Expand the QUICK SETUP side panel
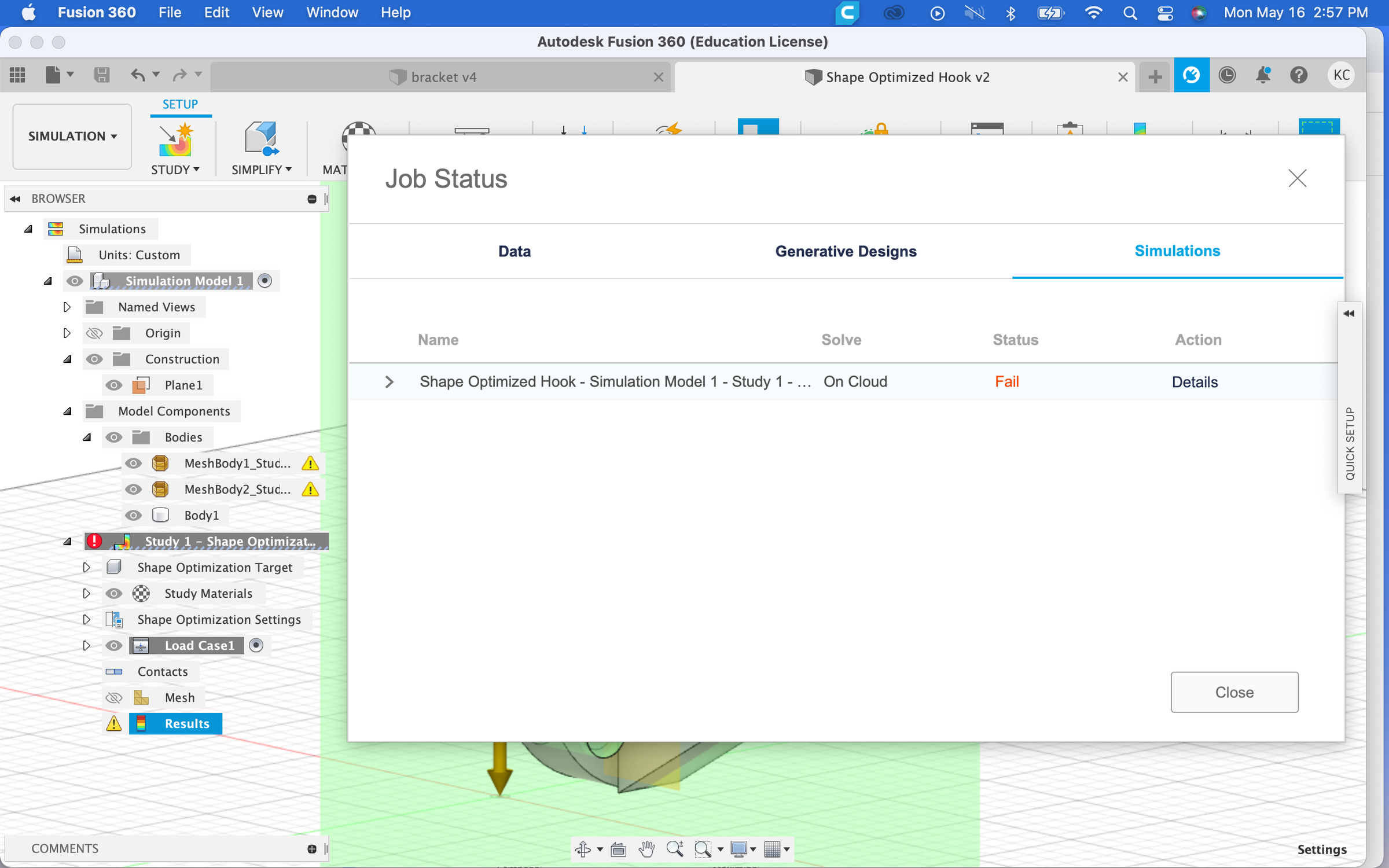The image size is (1389, 868). (1349, 314)
